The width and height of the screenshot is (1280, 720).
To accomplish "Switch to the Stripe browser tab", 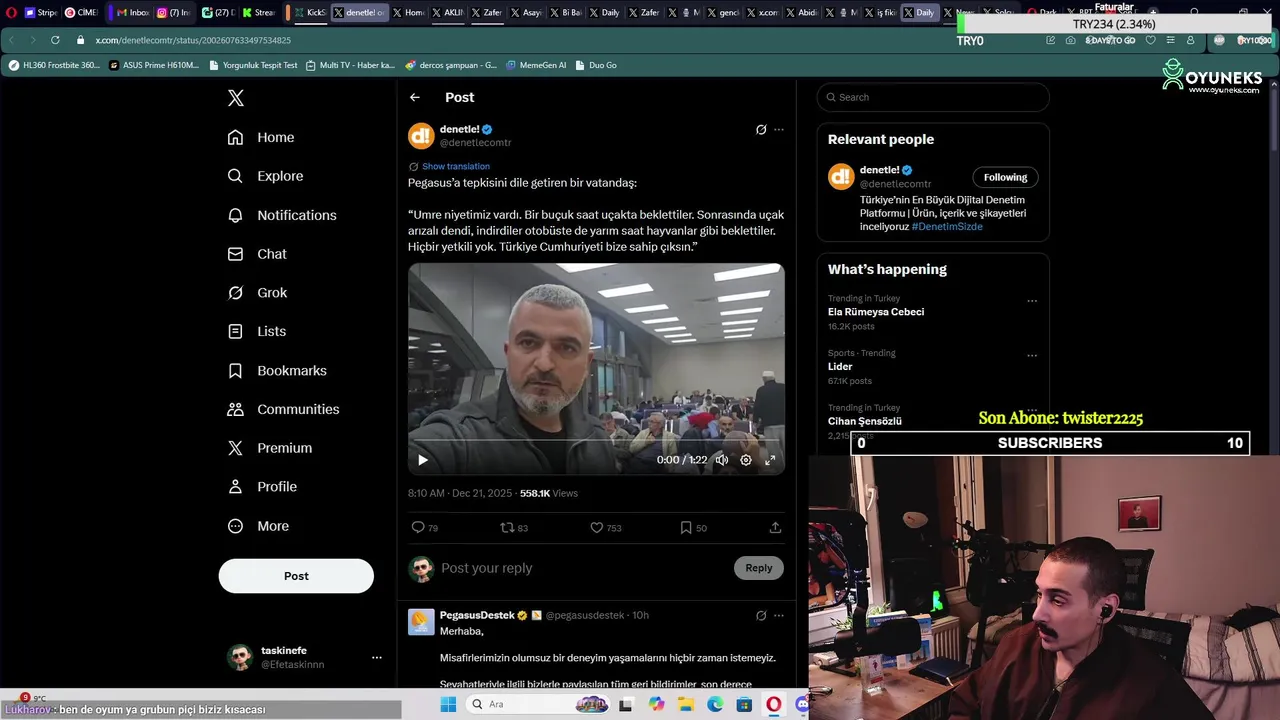I will (x=40, y=13).
